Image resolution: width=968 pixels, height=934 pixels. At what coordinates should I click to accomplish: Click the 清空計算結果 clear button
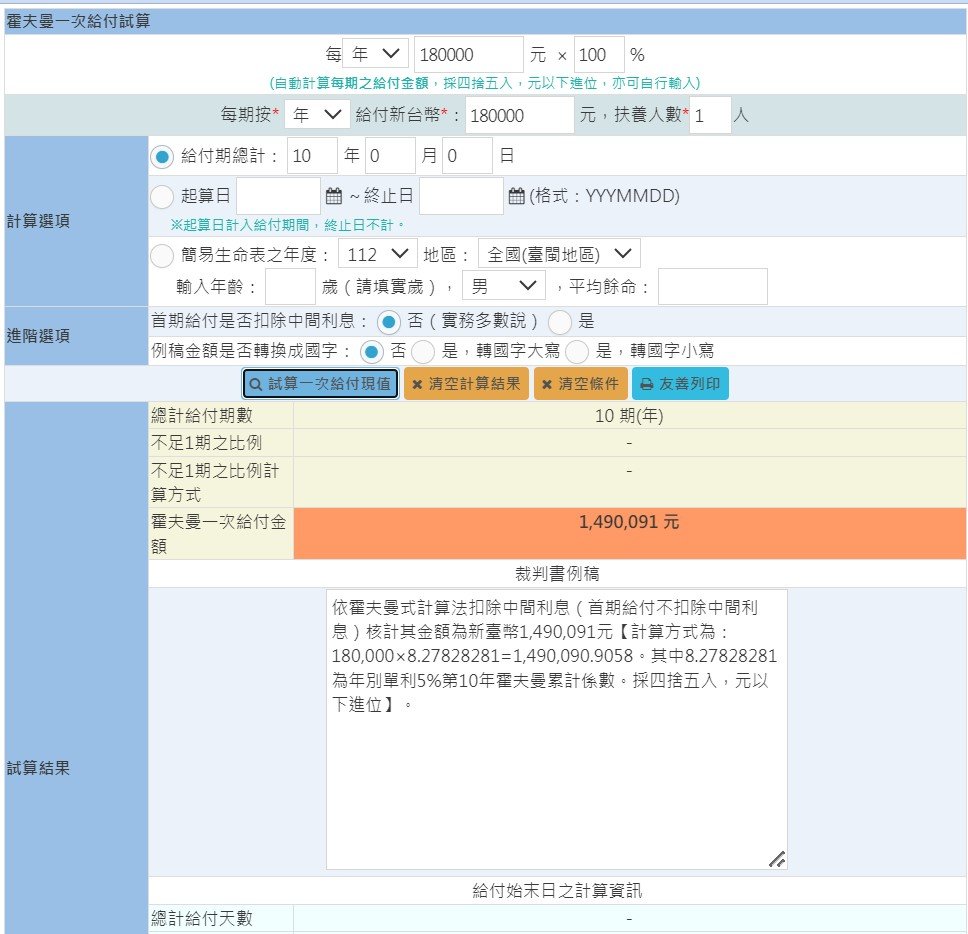click(x=465, y=383)
